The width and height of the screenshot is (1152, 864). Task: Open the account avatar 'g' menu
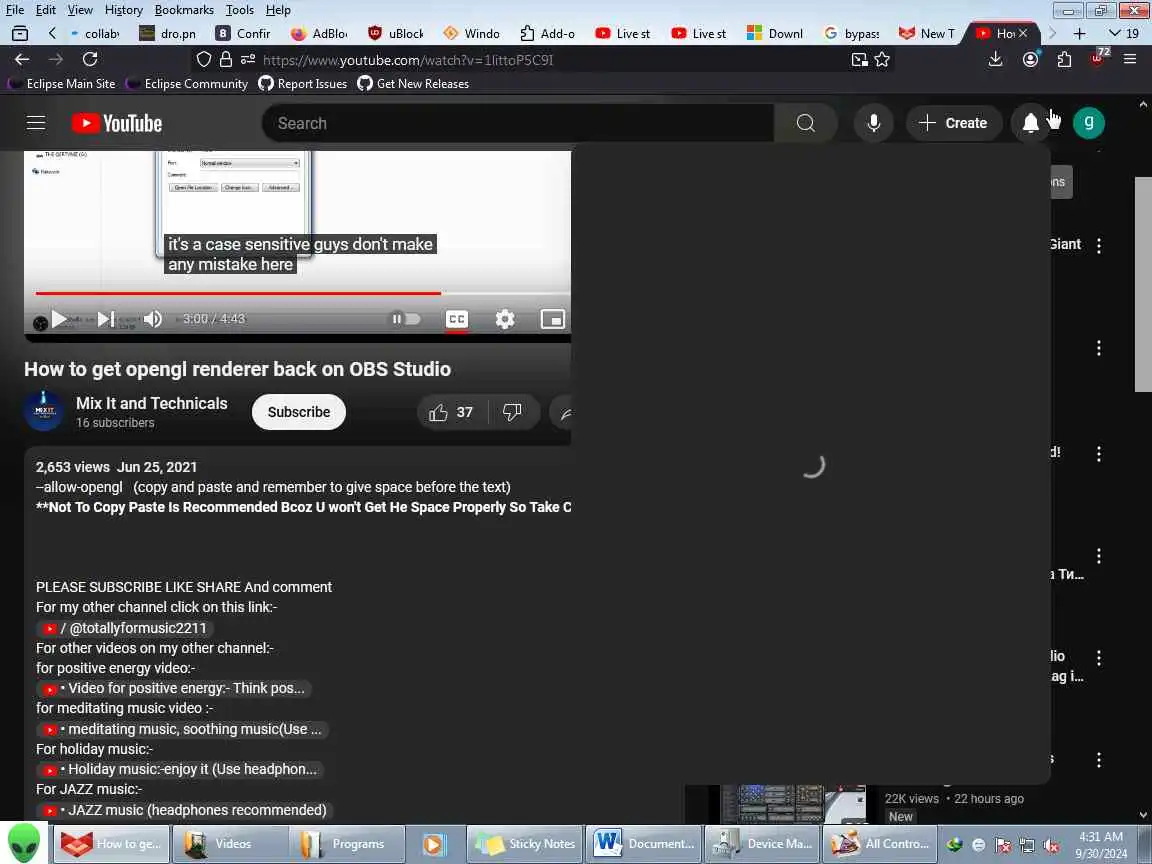pyautogui.click(x=1088, y=123)
